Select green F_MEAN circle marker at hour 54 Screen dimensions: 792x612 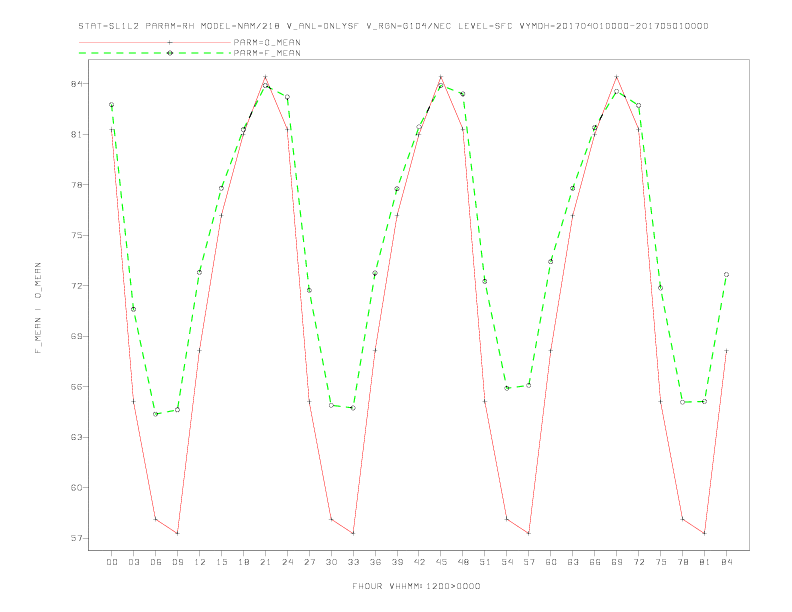(507, 388)
